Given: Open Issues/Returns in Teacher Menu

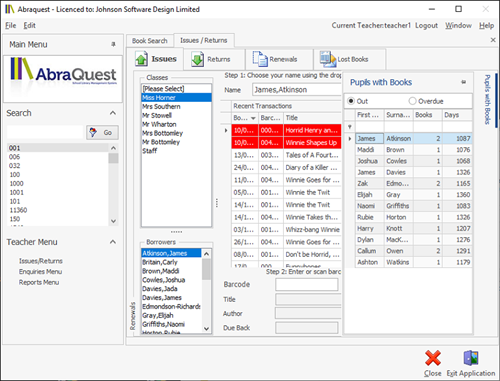Looking at the screenshot, I should (41, 261).
